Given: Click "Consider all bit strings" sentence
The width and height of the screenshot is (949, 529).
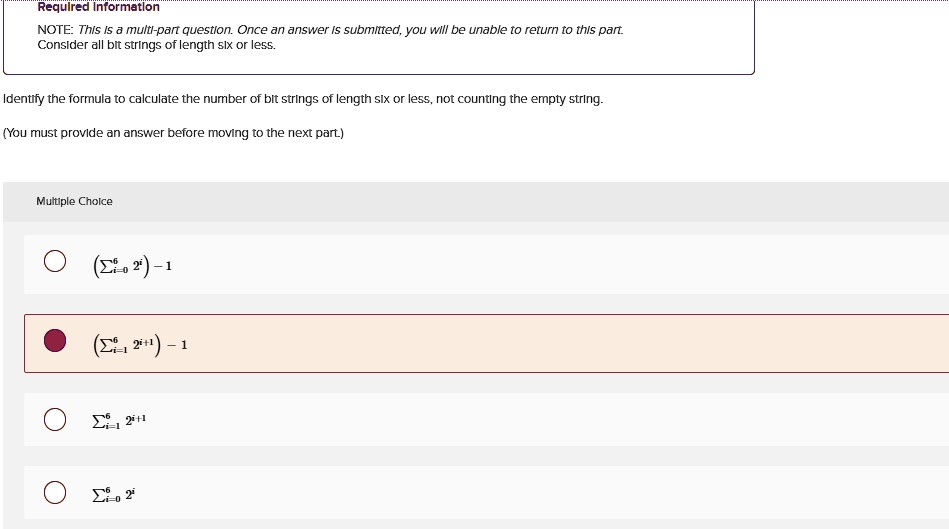Looking at the screenshot, I should [x=157, y=45].
